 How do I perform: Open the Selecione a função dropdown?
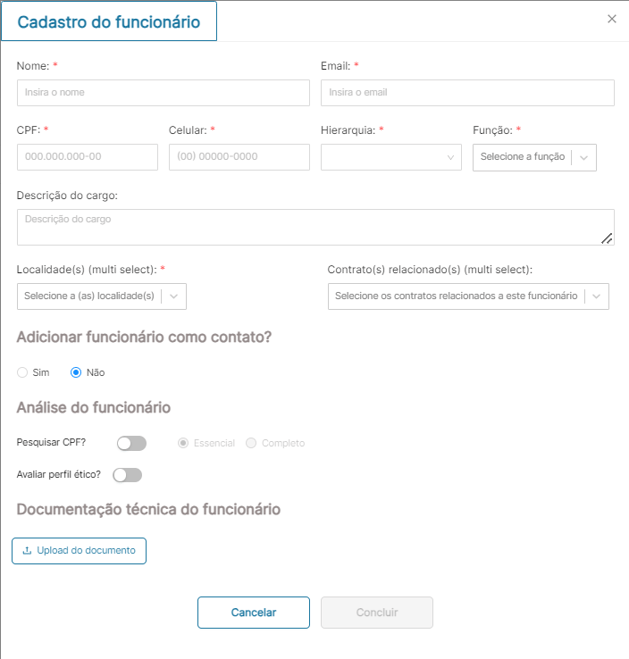[x=522, y=158]
